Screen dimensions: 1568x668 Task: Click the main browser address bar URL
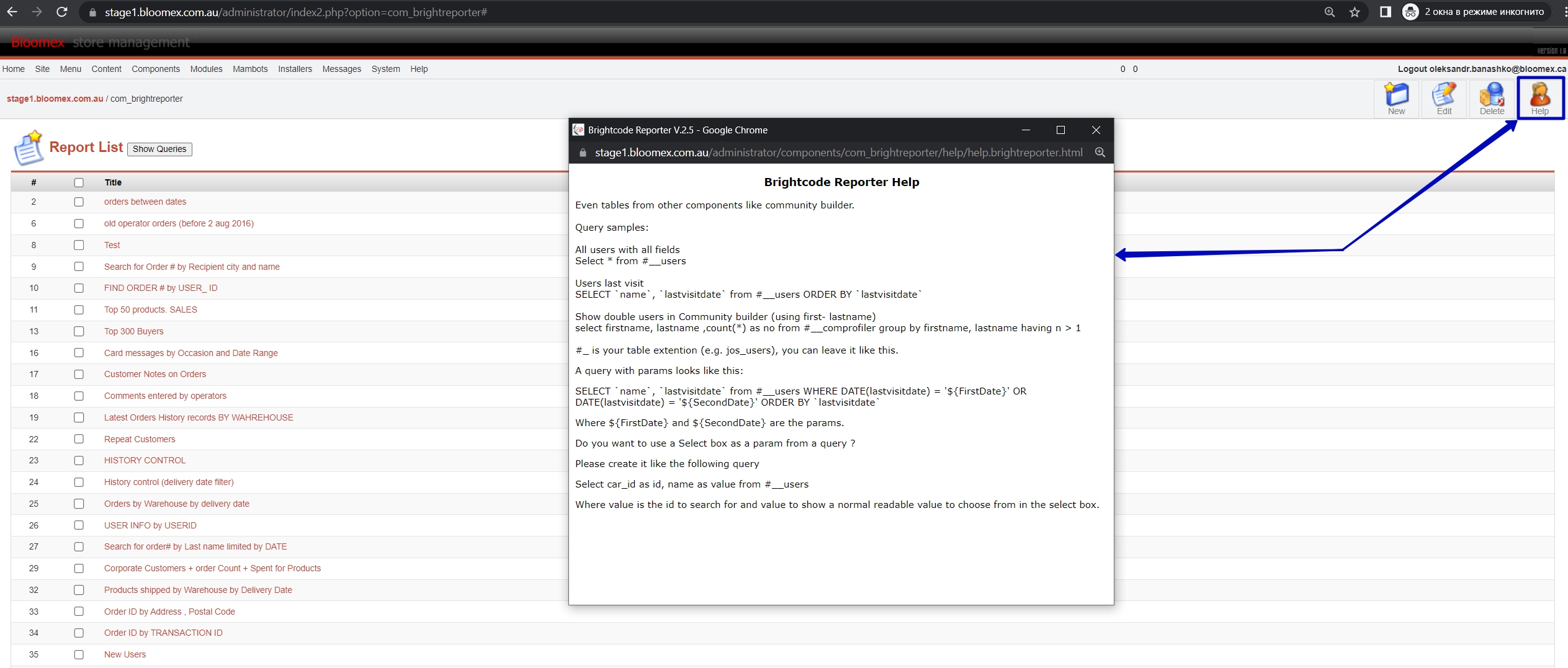pyautogui.click(x=296, y=12)
